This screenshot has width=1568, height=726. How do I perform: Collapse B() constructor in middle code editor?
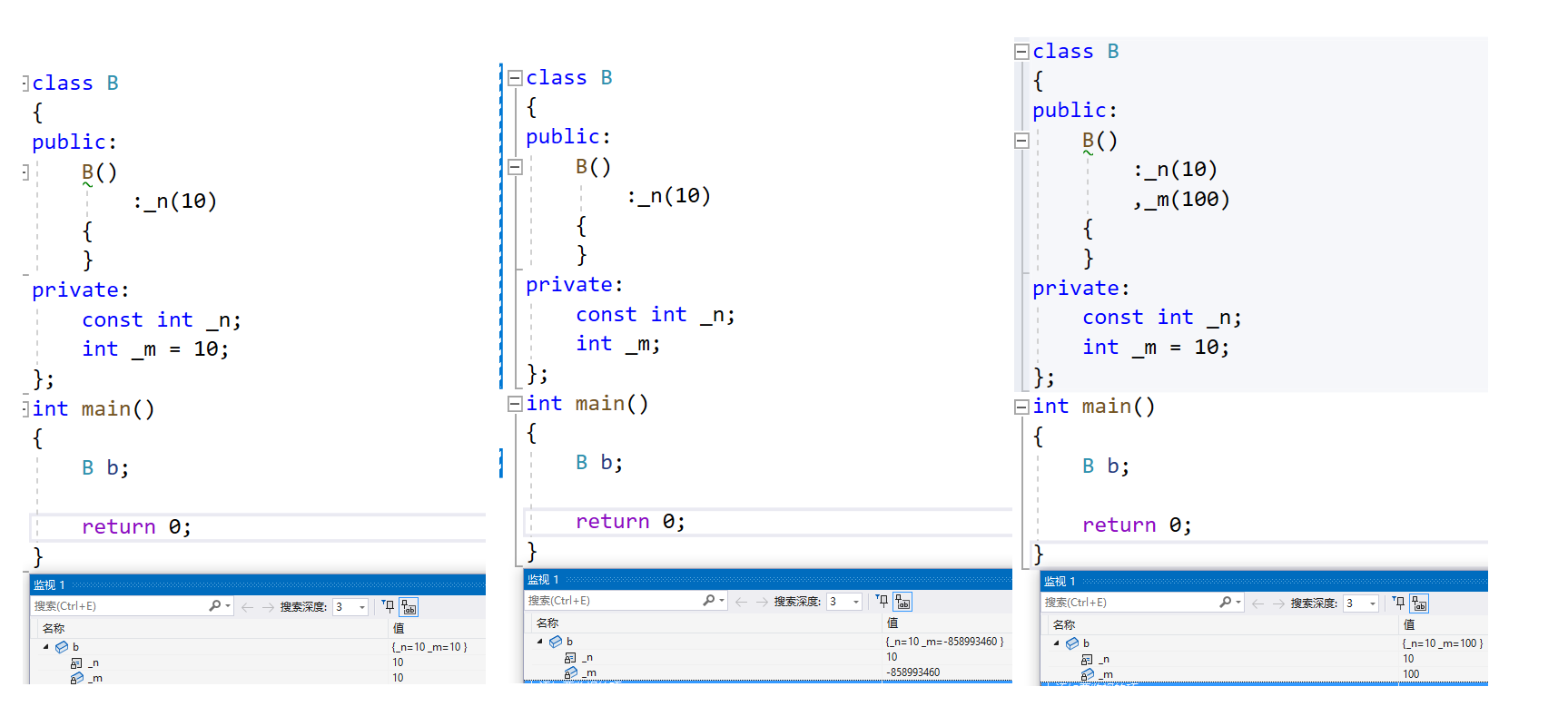tap(515, 167)
